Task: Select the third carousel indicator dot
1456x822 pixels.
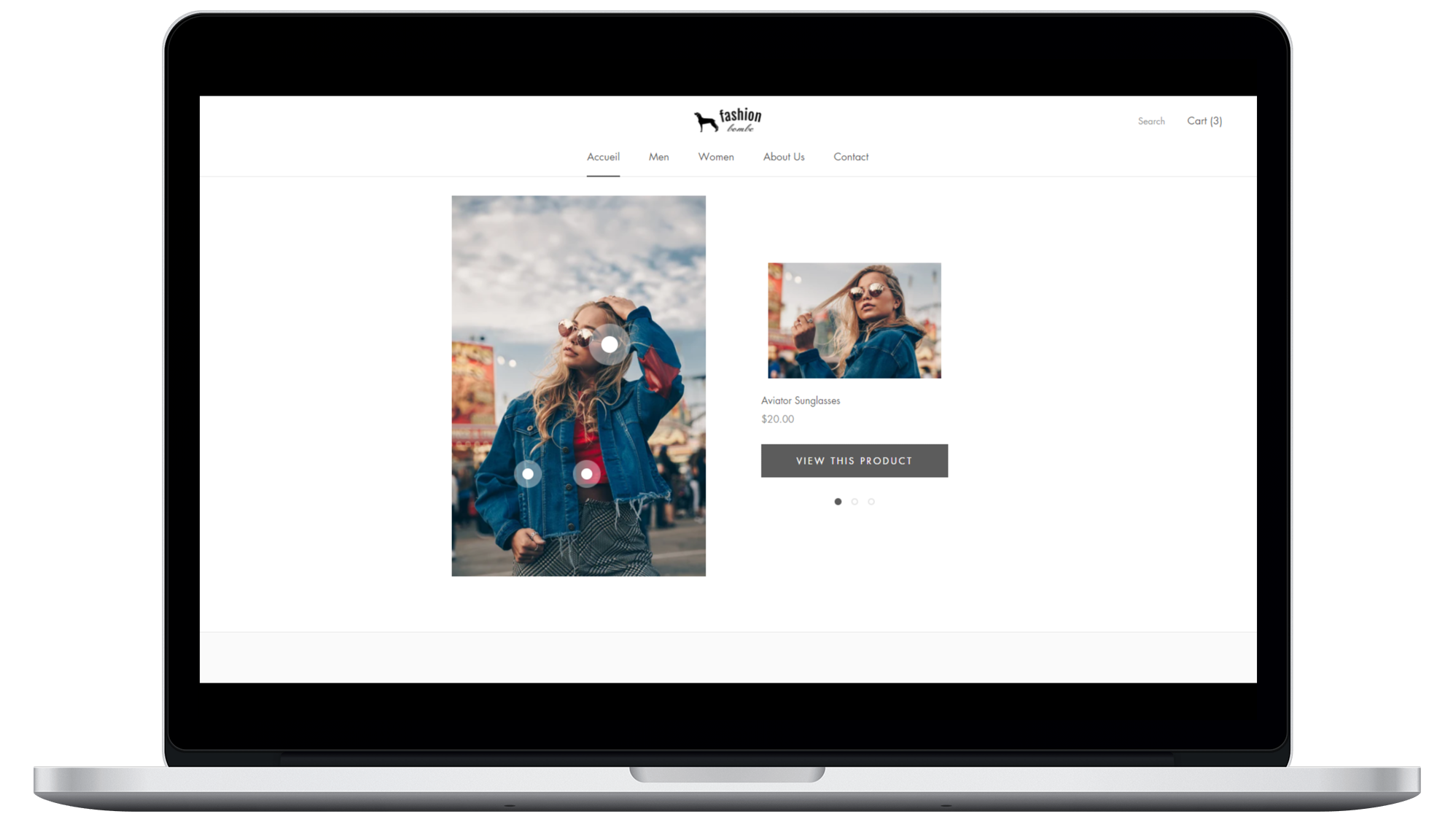Action: (x=871, y=501)
